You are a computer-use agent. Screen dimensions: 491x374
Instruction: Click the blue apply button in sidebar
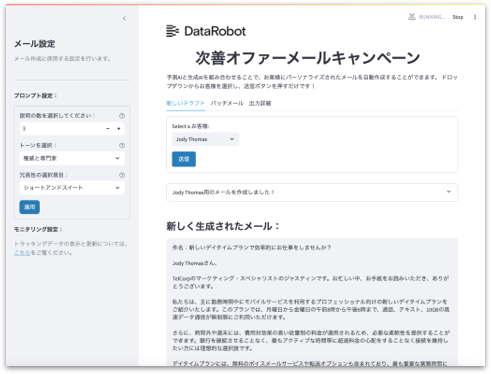[30, 207]
